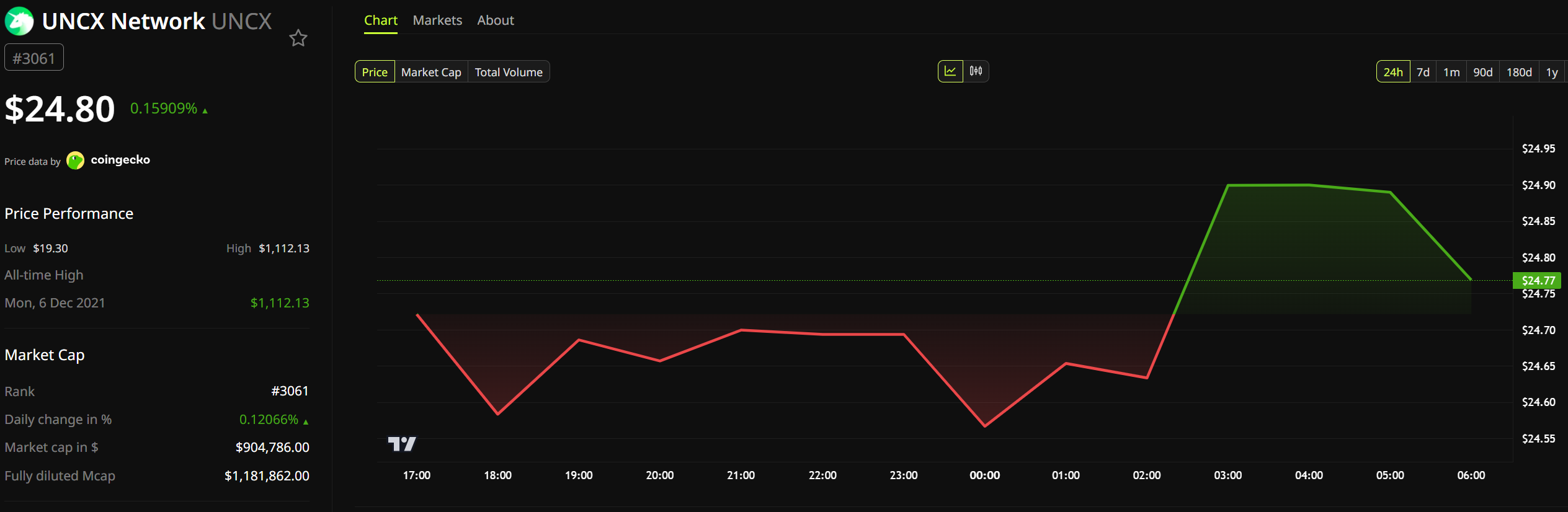This screenshot has width=1568, height=512.
Task: Click the $24.80 main price value
Action: (x=60, y=109)
